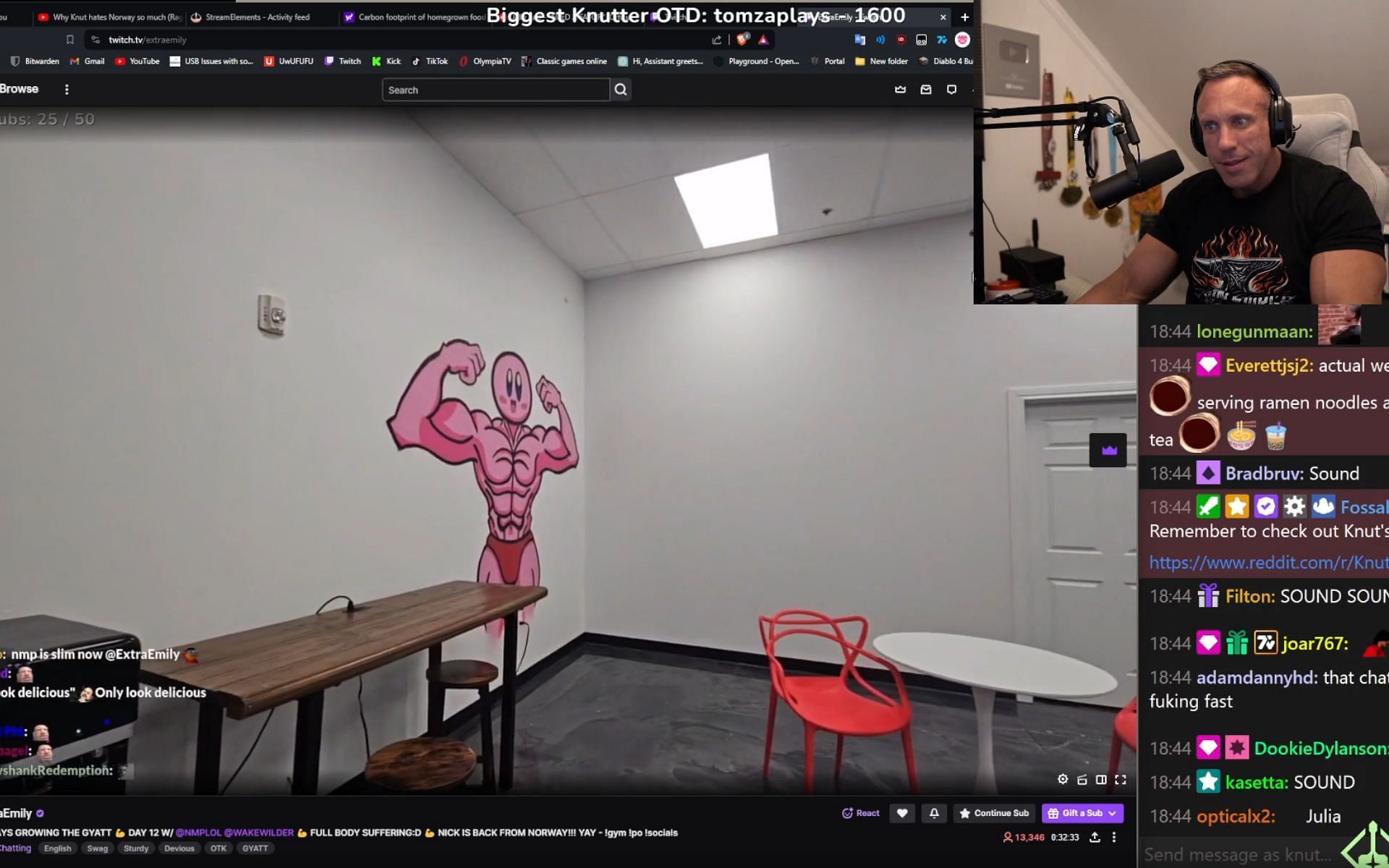The width and height of the screenshot is (1389, 868).
Task: Click the clip creation icon
Action: pos(1082,779)
